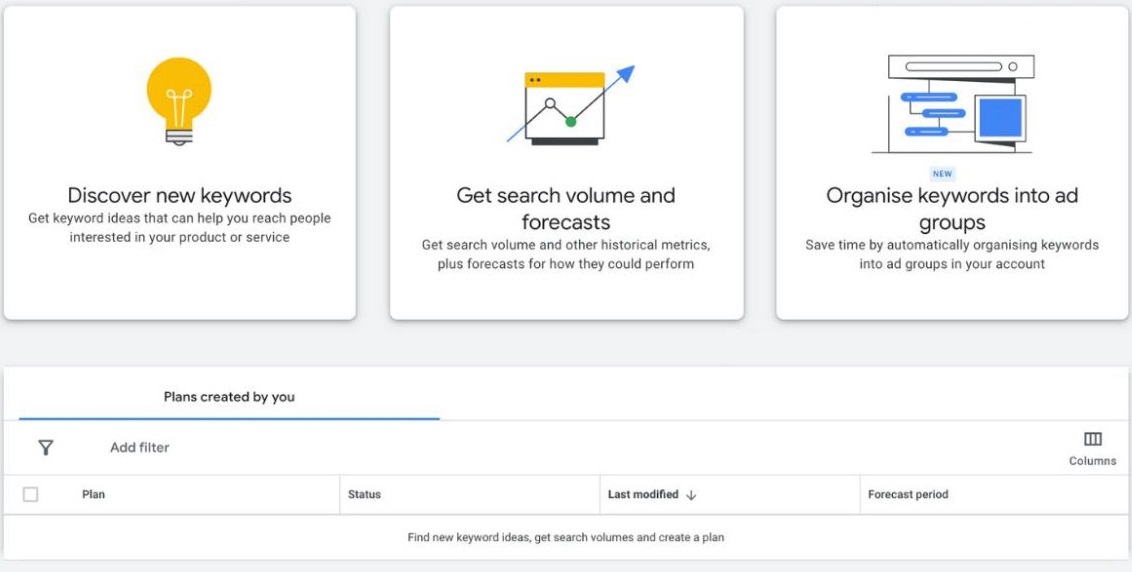Click the 'Find new keyword ideas' empty message

tap(566, 538)
